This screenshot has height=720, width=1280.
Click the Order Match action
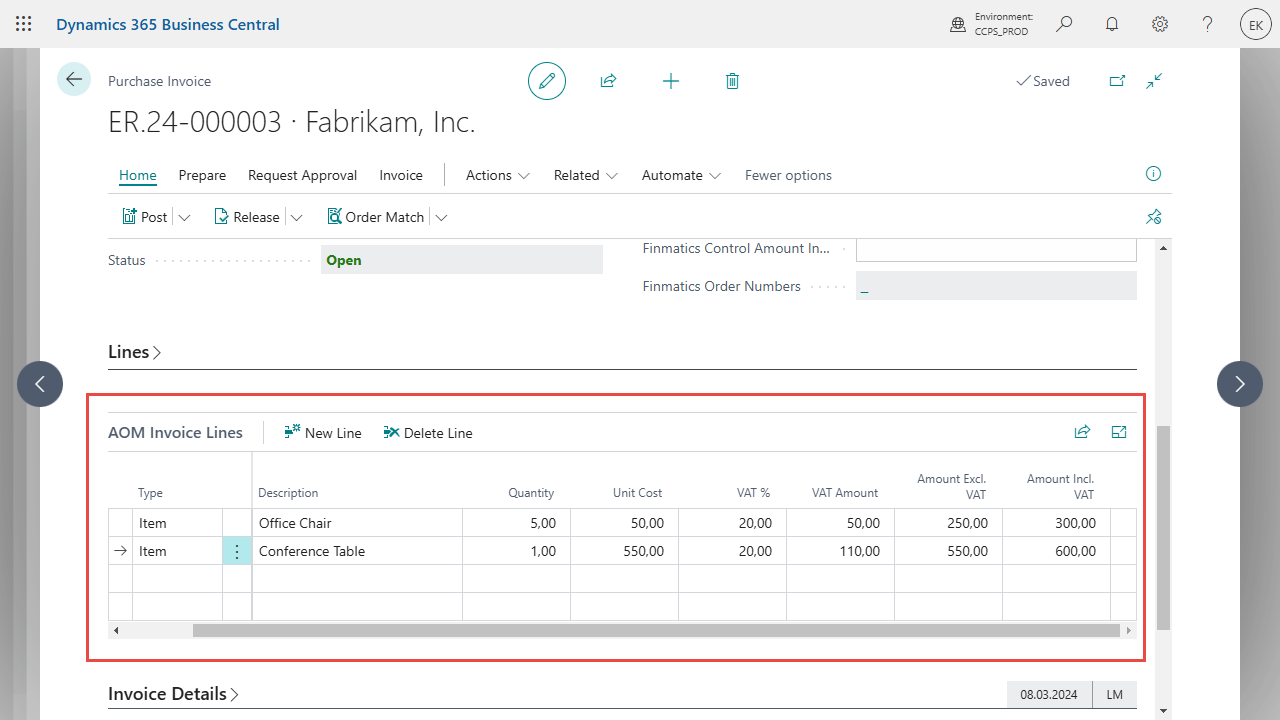click(376, 217)
